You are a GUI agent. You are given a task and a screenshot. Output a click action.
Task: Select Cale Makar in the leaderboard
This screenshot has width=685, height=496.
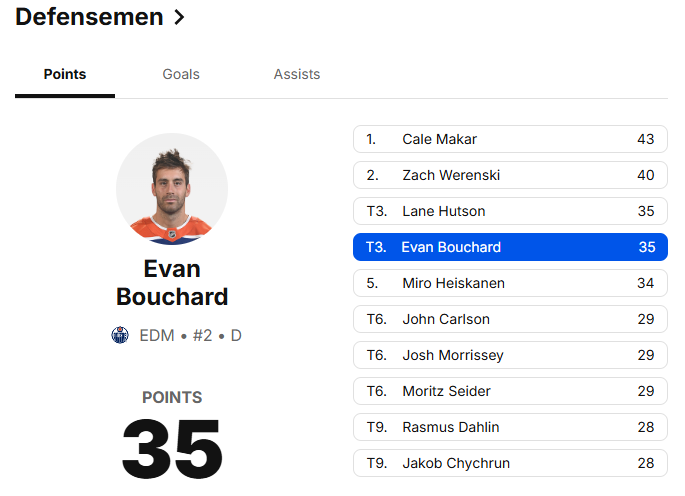point(510,139)
